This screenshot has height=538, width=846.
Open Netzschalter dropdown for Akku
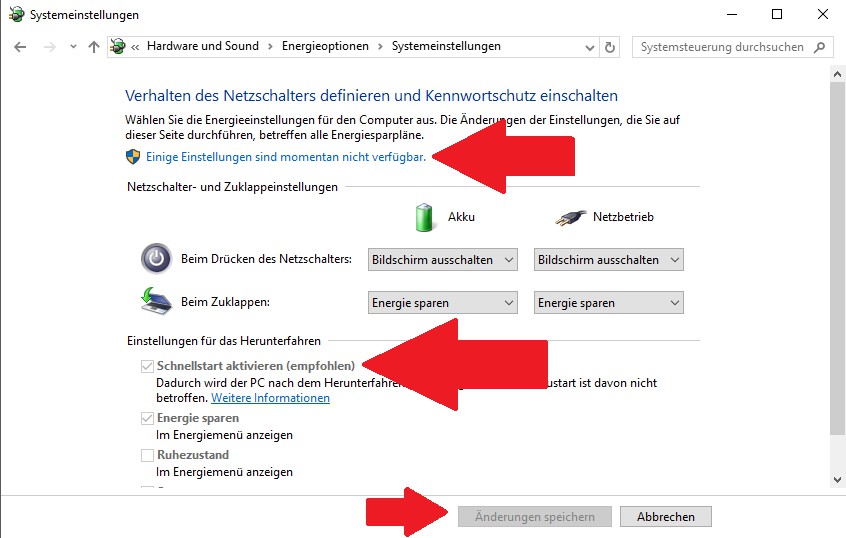442,260
